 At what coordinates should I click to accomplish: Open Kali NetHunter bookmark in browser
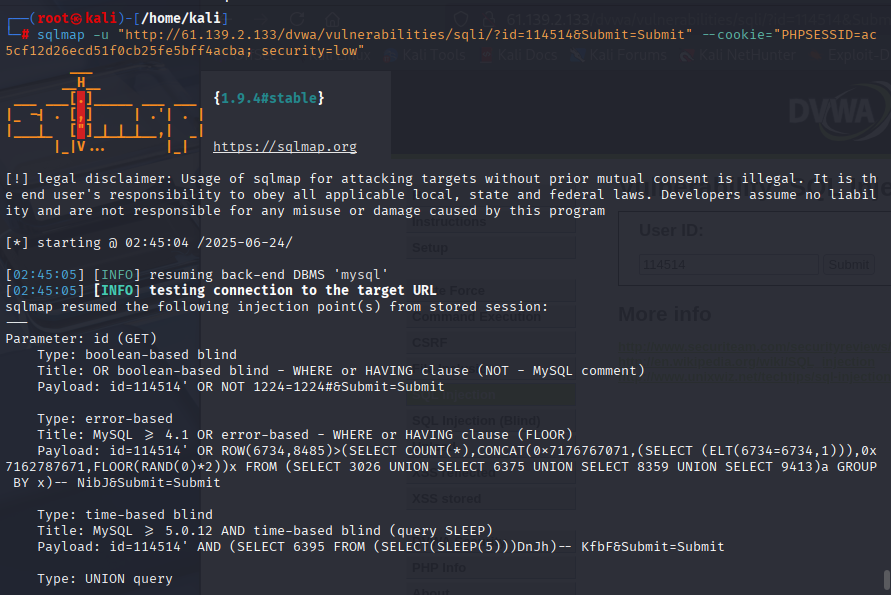tap(738, 55)
